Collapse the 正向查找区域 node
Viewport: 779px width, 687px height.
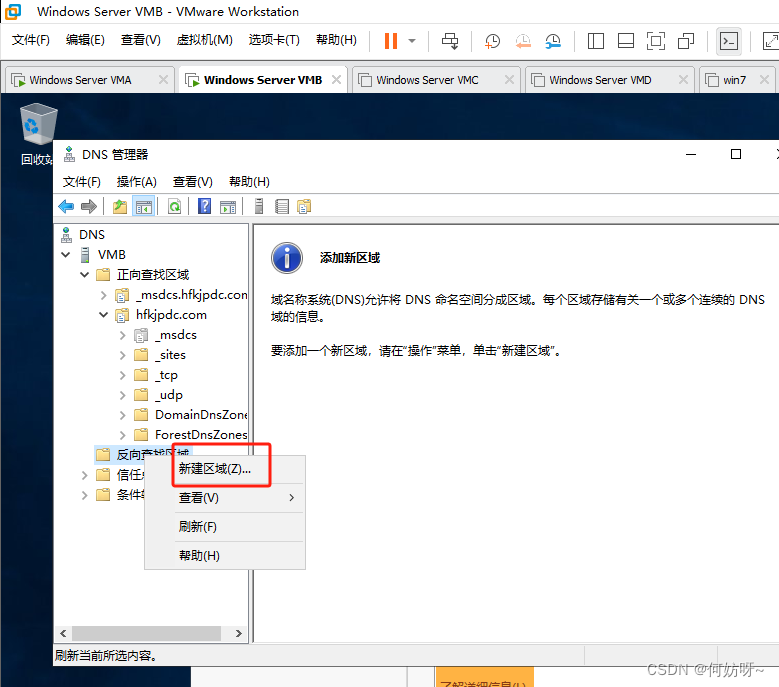[85, 275]
